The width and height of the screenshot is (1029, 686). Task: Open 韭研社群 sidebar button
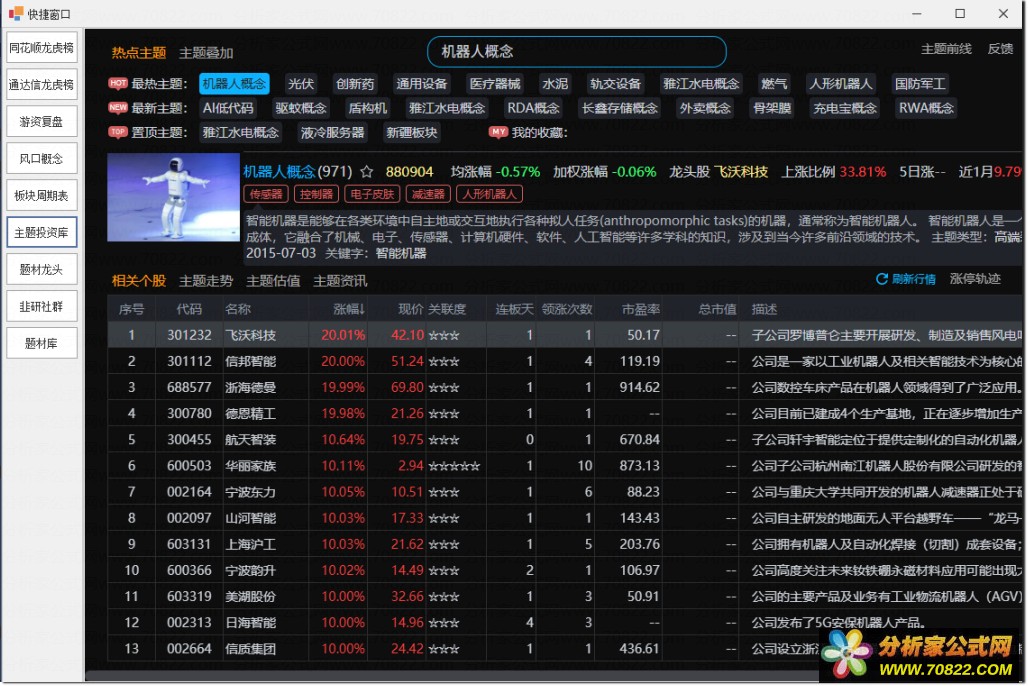pos(42,307)
